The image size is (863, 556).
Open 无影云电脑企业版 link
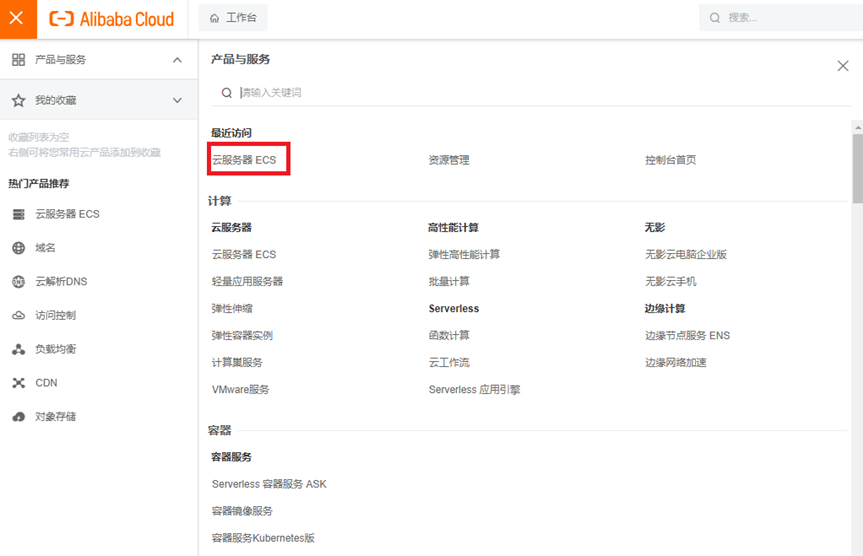pos(686,254)
